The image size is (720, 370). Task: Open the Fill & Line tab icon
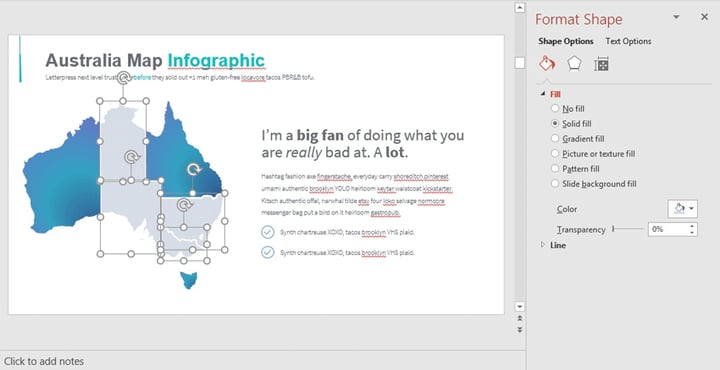(547, 64)
